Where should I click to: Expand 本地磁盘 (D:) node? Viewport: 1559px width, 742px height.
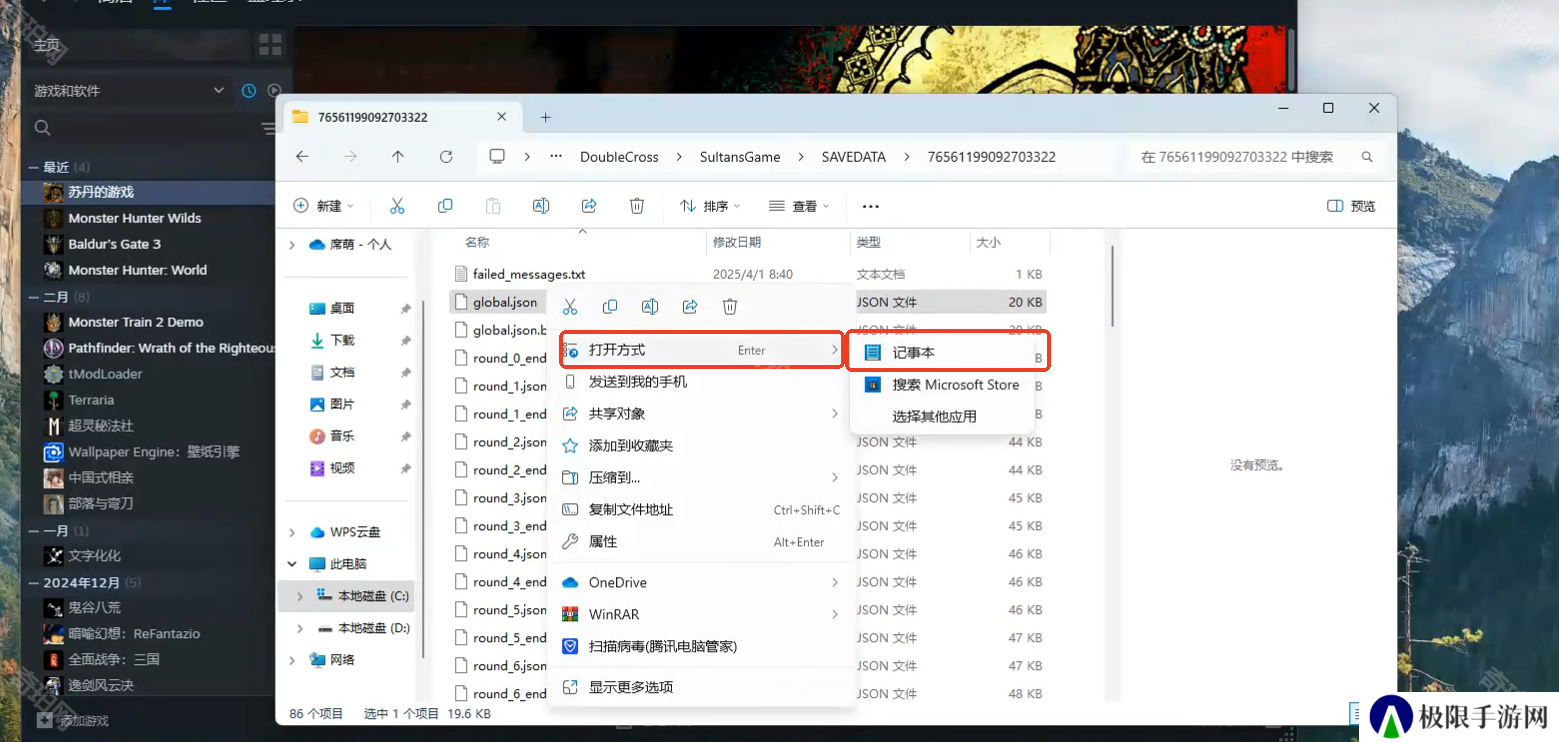300,628
